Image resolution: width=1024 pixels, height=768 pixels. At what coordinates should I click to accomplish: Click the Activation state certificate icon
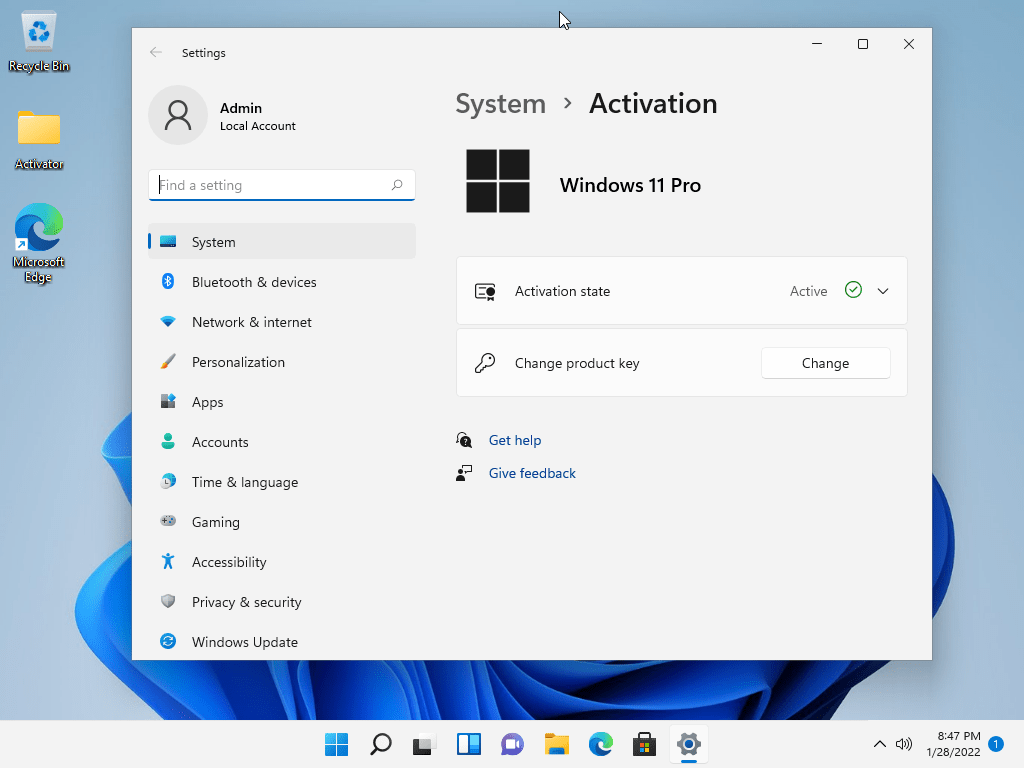click(485, 291)
